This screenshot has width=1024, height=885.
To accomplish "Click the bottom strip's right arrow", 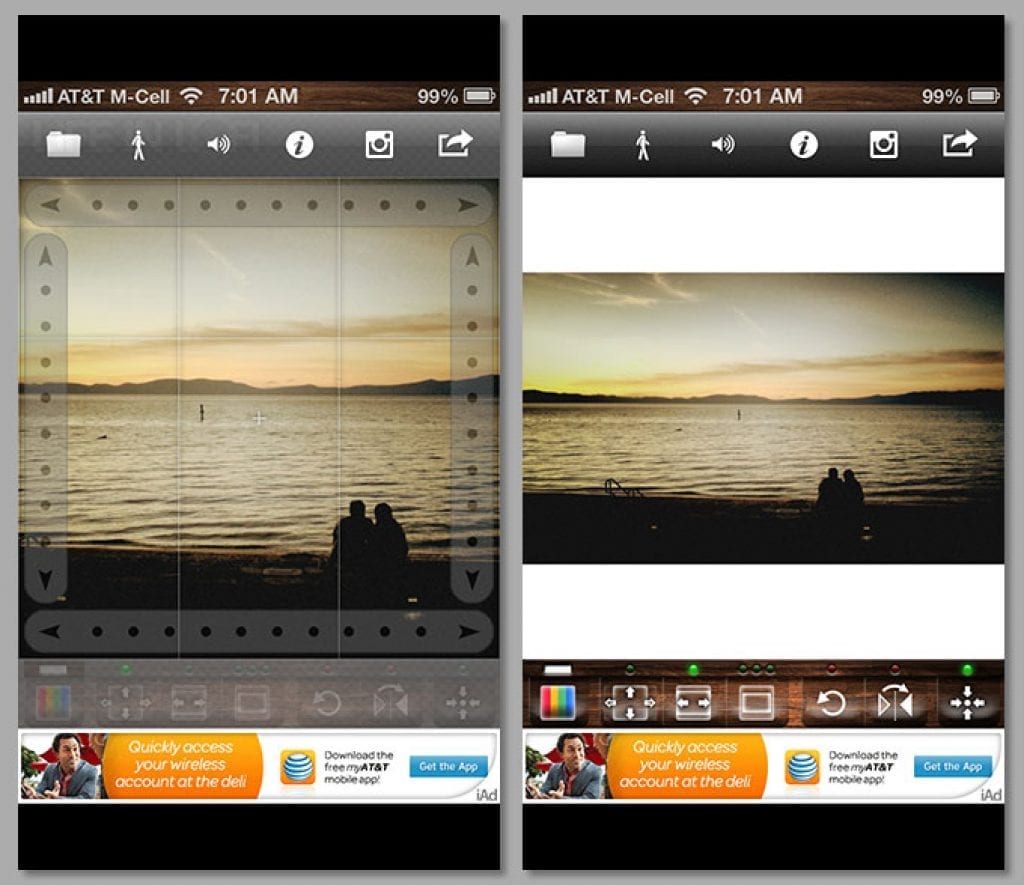I will click(468, 632).
